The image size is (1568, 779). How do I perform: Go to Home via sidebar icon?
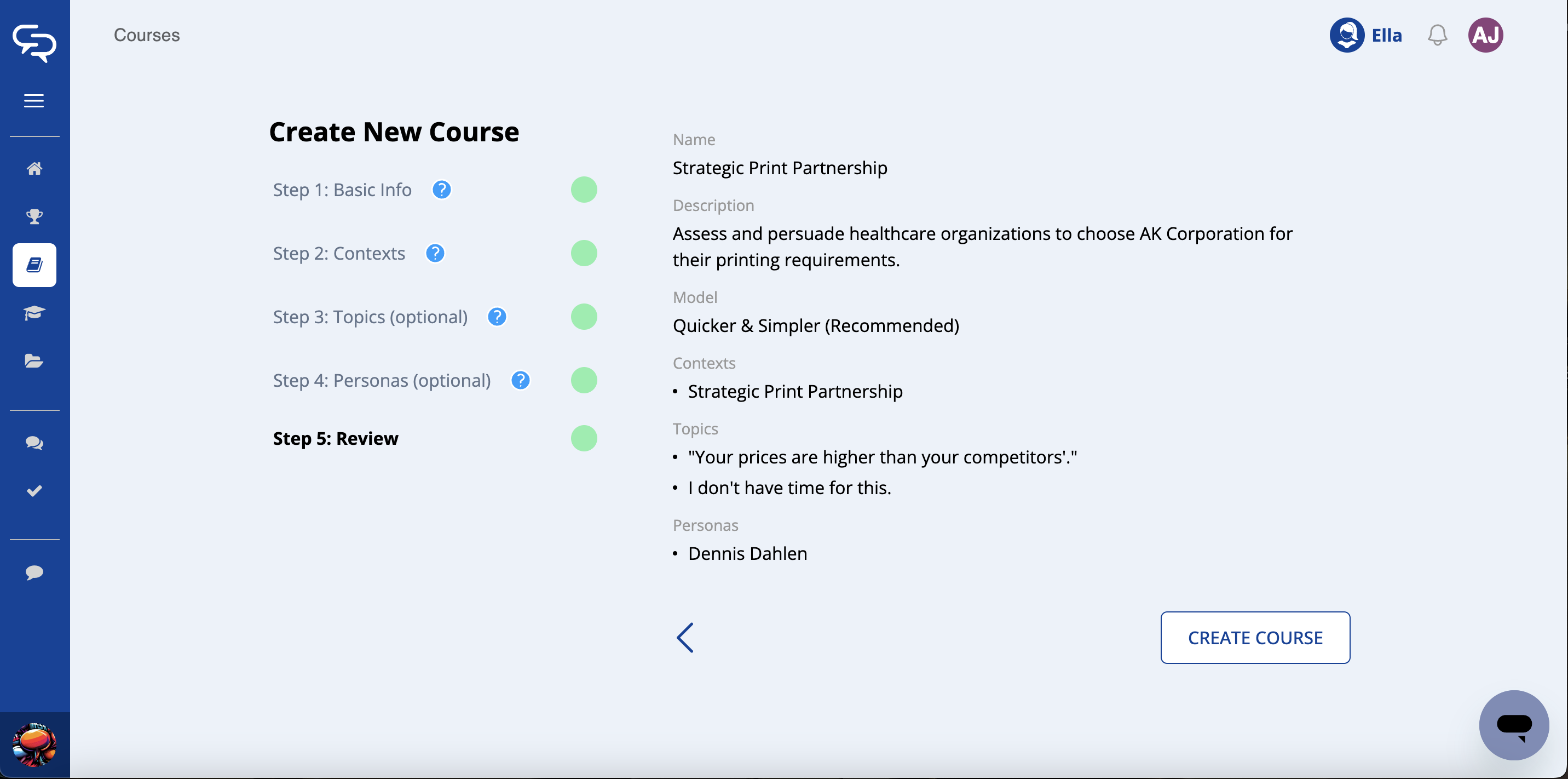34,169
